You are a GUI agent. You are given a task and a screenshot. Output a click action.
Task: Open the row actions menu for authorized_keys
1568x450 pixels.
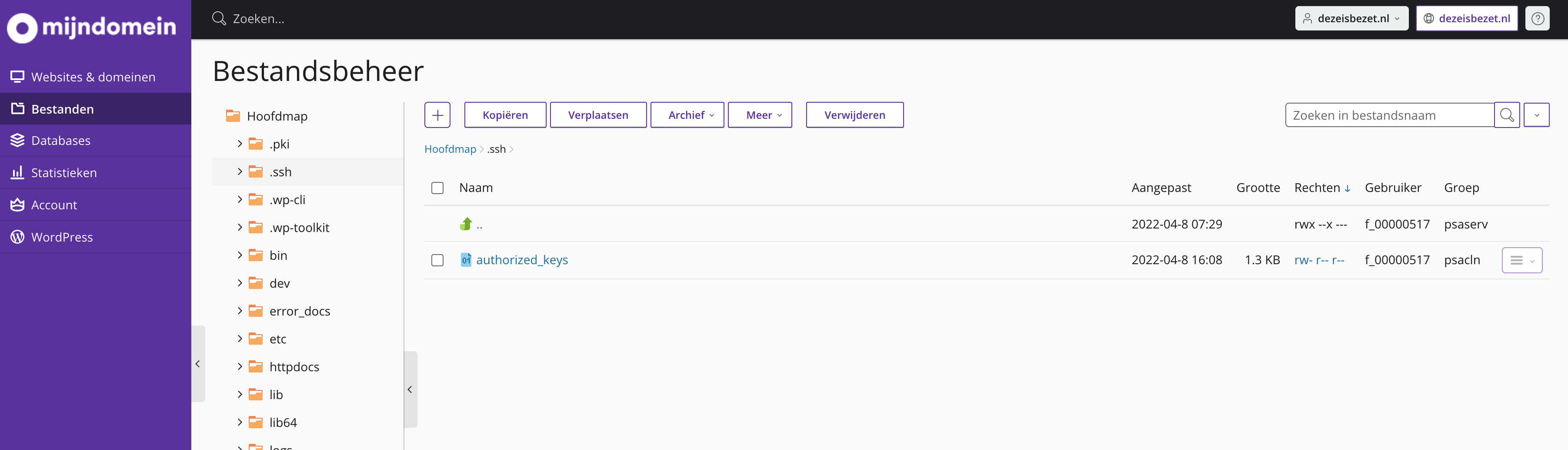click(x=1521, y=261)
